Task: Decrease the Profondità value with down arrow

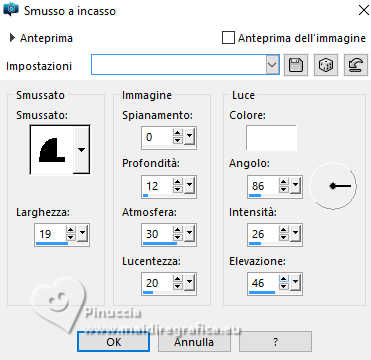Action: [x=178, y=189]
